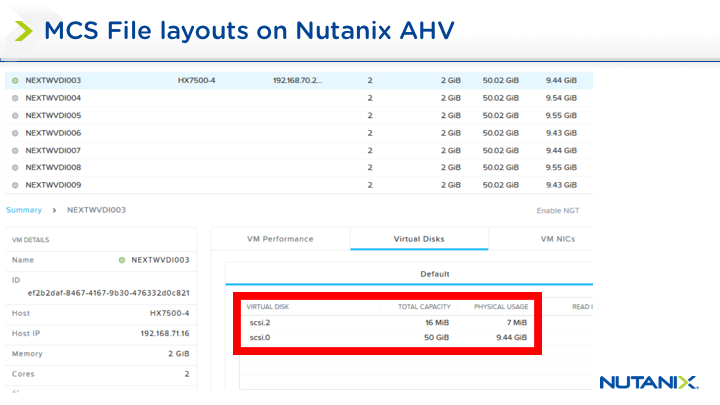Viewport: 720px width, 405px height.
Task: Click the 50 GiB capacity value
Action: 436,338
